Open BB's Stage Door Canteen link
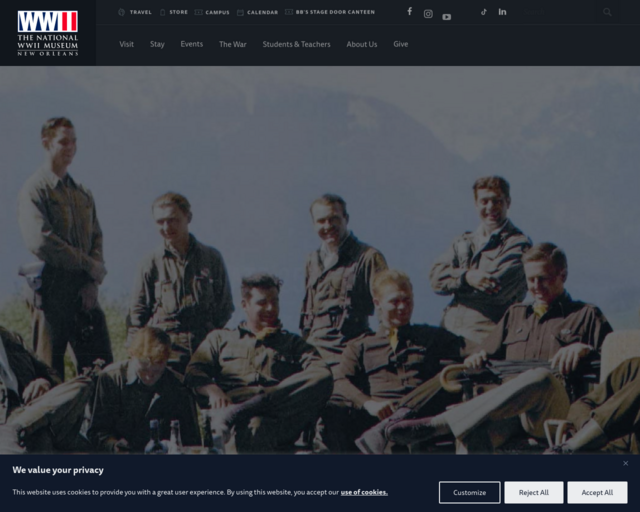Screen dimensions: 640x512 [330, 12]
